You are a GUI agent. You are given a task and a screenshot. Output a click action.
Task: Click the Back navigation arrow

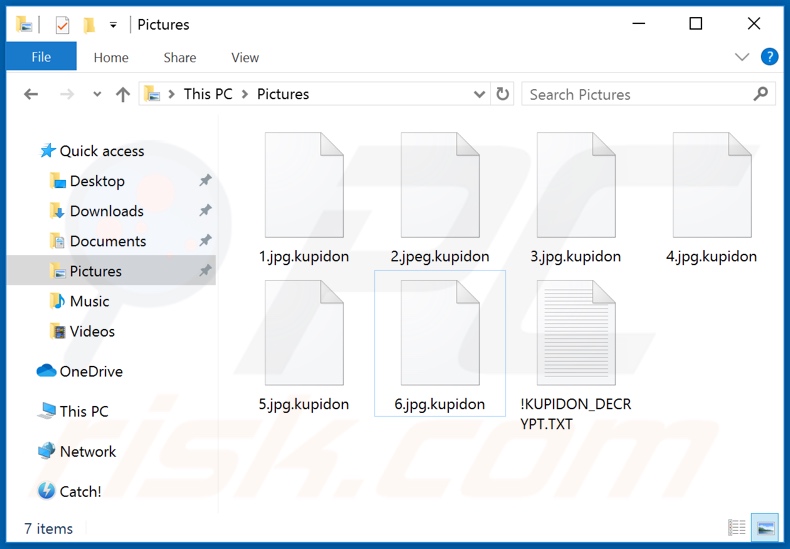pos(31,94)
